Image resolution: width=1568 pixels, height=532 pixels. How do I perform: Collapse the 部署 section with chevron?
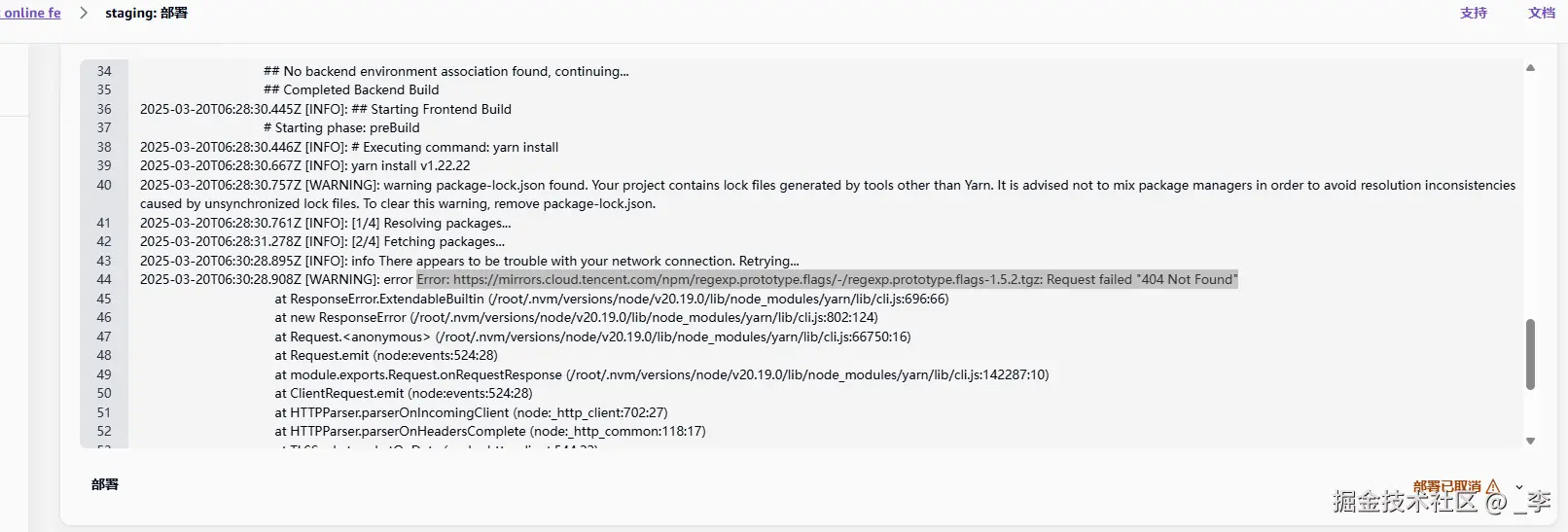[1519, 486]
